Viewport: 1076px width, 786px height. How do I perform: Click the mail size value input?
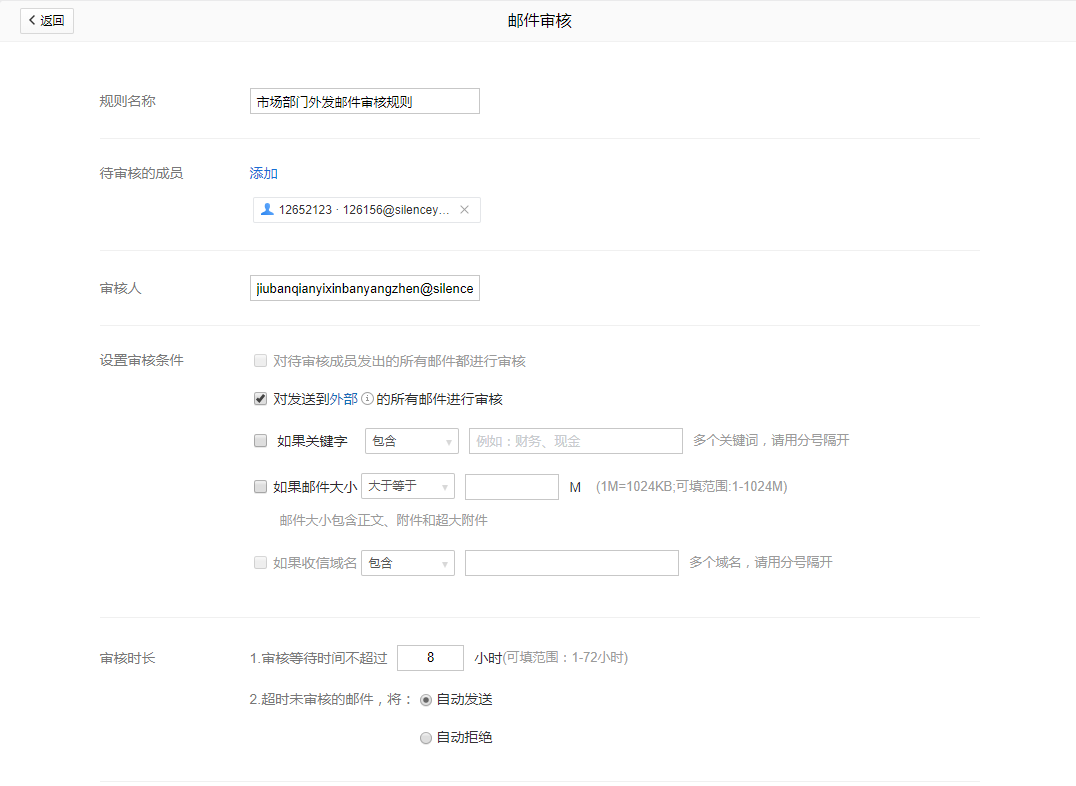511,487
